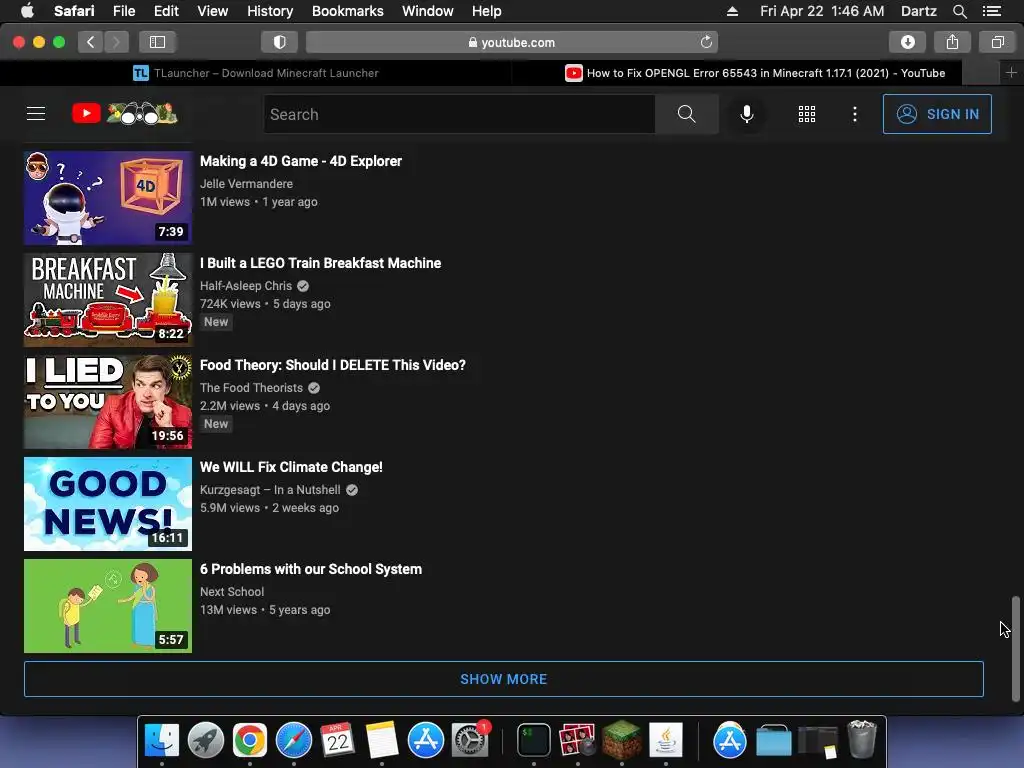Open the YouTube hamburger guide menu
Screen dimensions: 1024x768
pyautogui.click(x=36, y=114)
